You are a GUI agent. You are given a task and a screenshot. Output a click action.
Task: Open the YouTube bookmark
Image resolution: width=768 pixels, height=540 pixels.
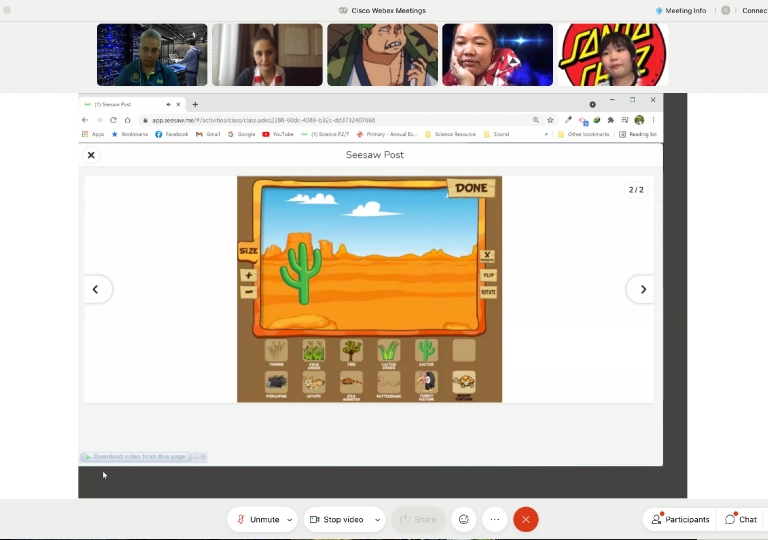tap(278, 134)
